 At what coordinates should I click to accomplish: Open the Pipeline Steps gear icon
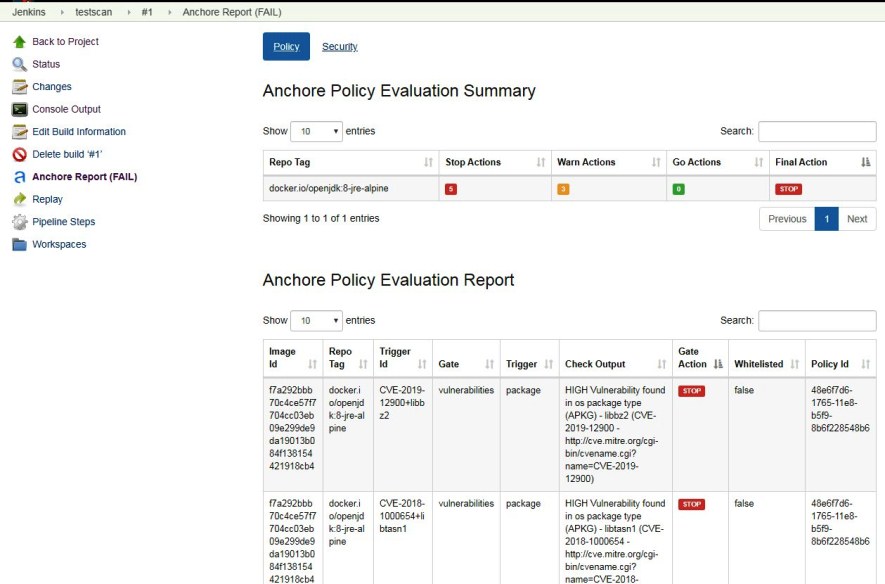(x=19, y=222)
